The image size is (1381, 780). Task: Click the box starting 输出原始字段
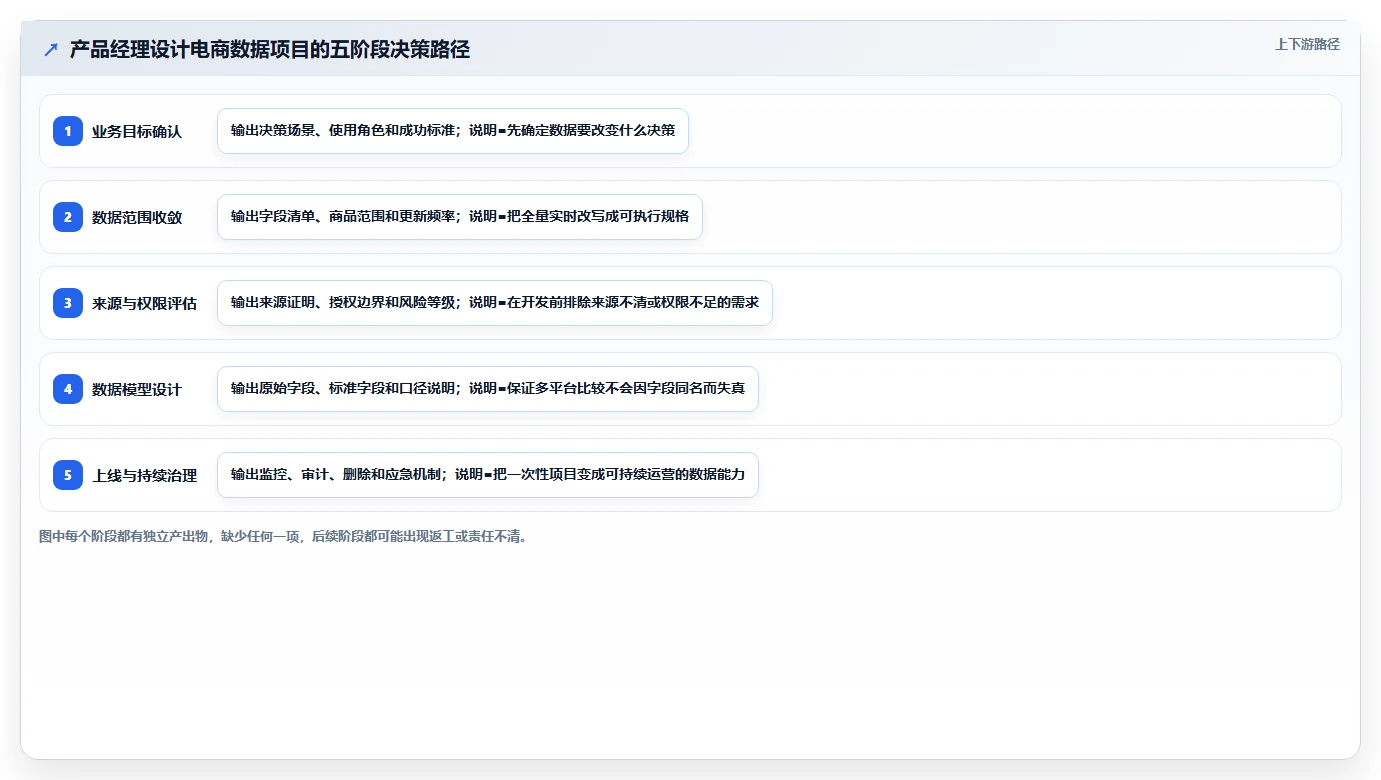(488, 389)
